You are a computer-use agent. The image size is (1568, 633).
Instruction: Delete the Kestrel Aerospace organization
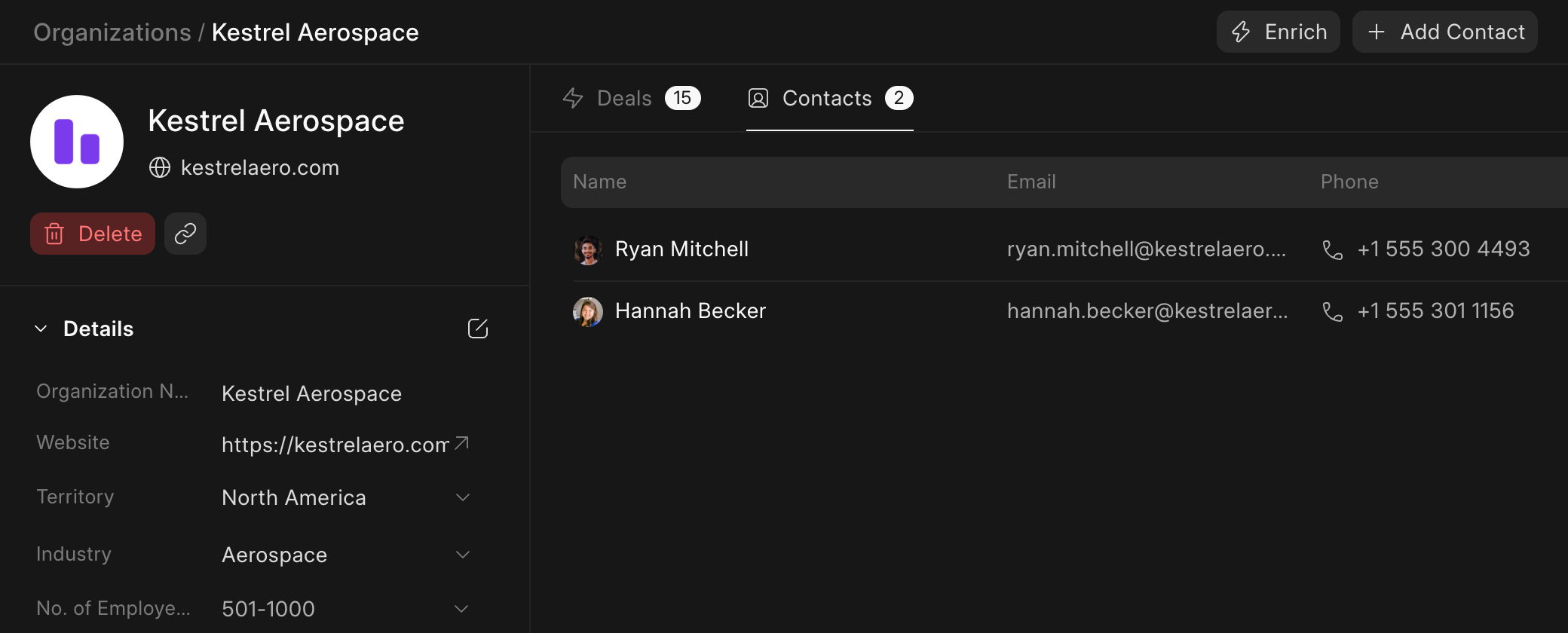coord(93,234)
